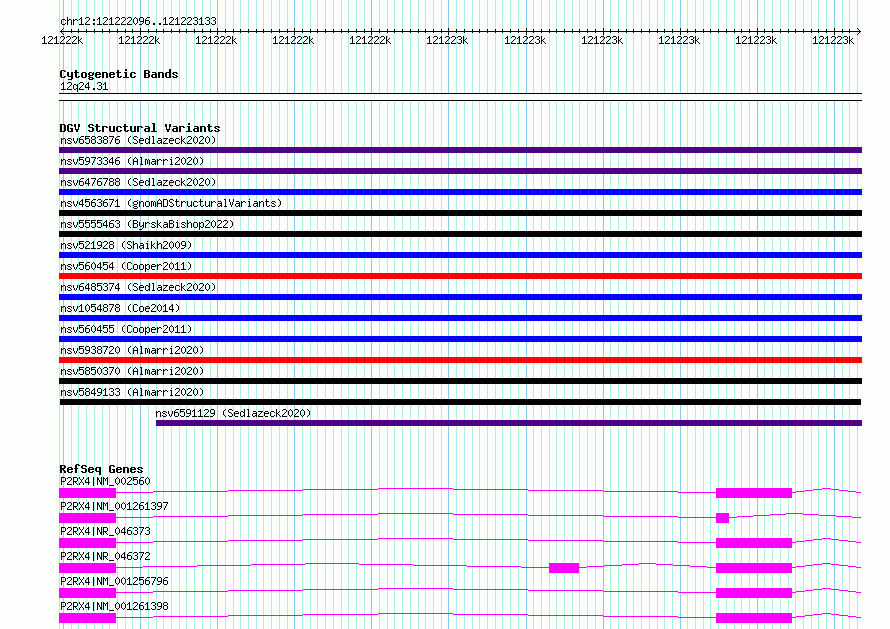890x629 pixels.
Task: Click the blue bar under nsv1054878
Action: [460, 318]
